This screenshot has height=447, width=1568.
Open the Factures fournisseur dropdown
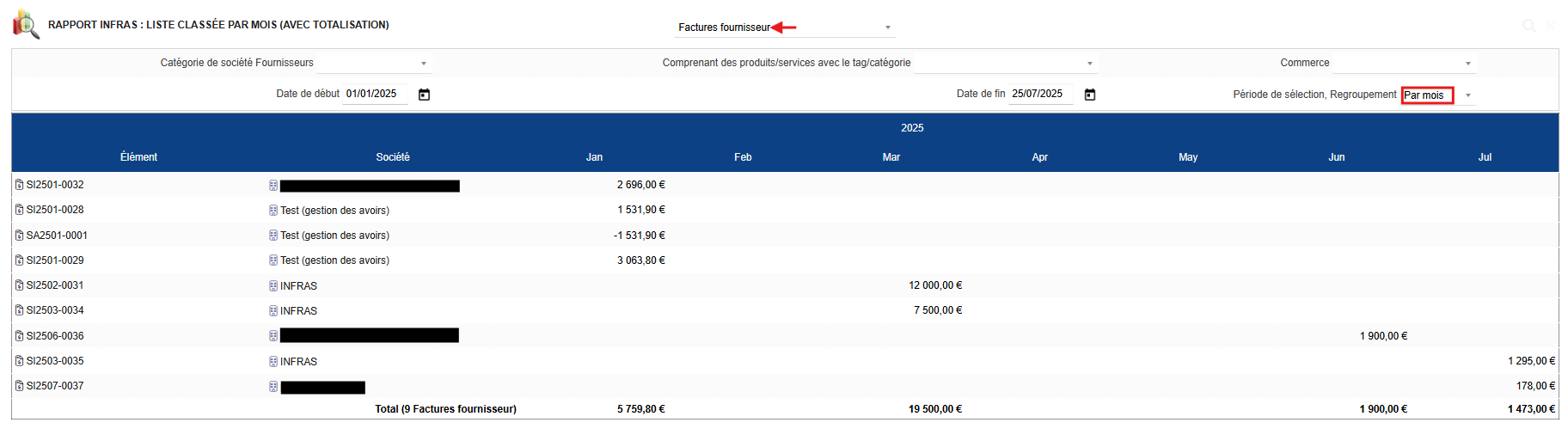coord(785,28)
